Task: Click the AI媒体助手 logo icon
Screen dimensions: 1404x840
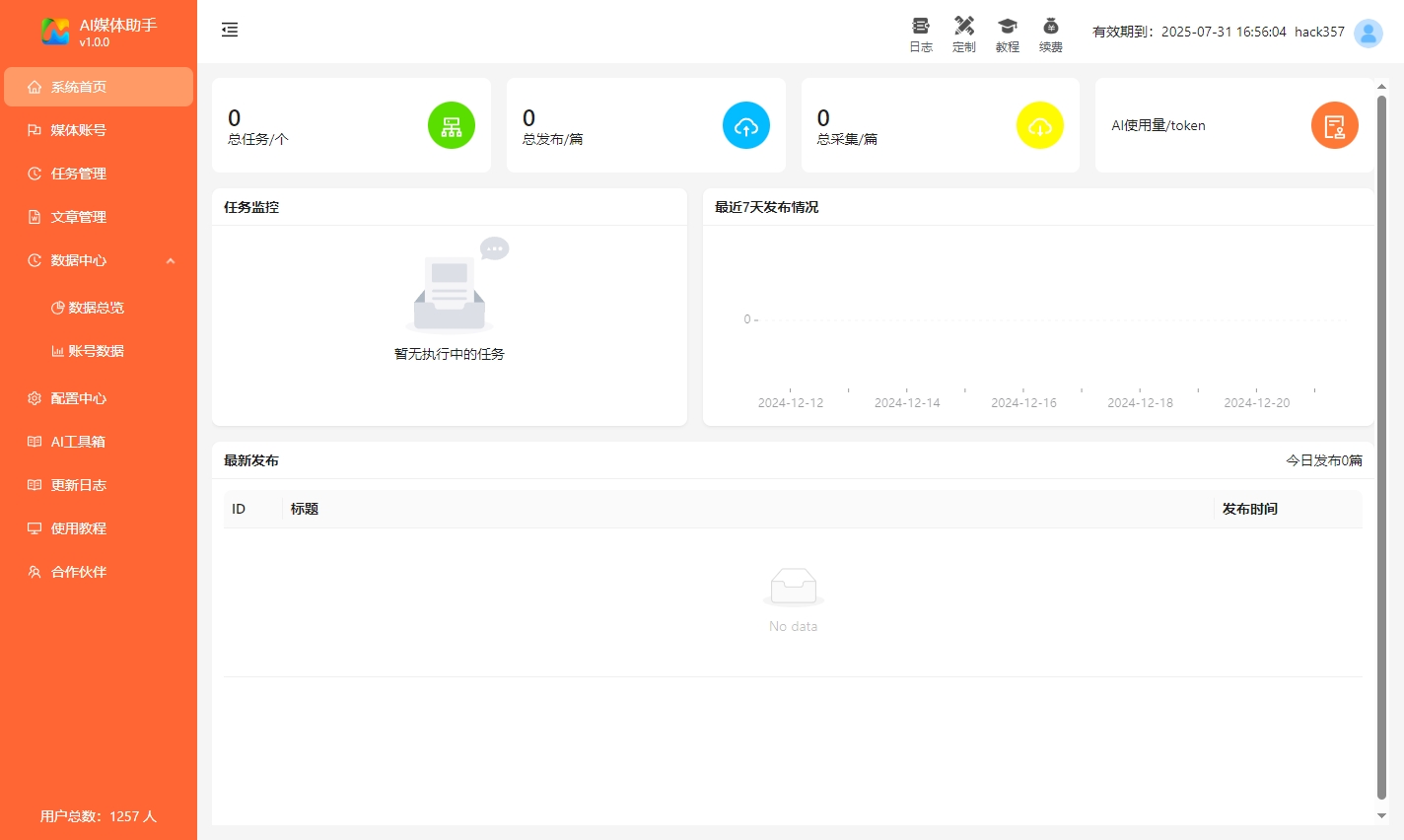Action: (x=55, y=32)
